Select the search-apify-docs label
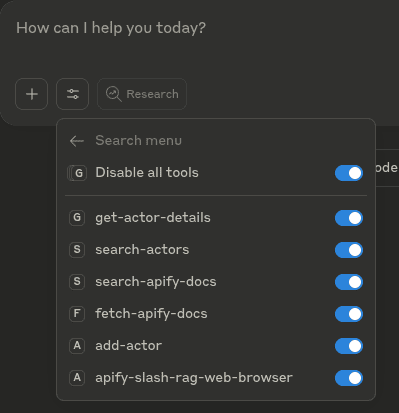The height and width of the screenshot is (413, 399). click(x=156, y=282)
